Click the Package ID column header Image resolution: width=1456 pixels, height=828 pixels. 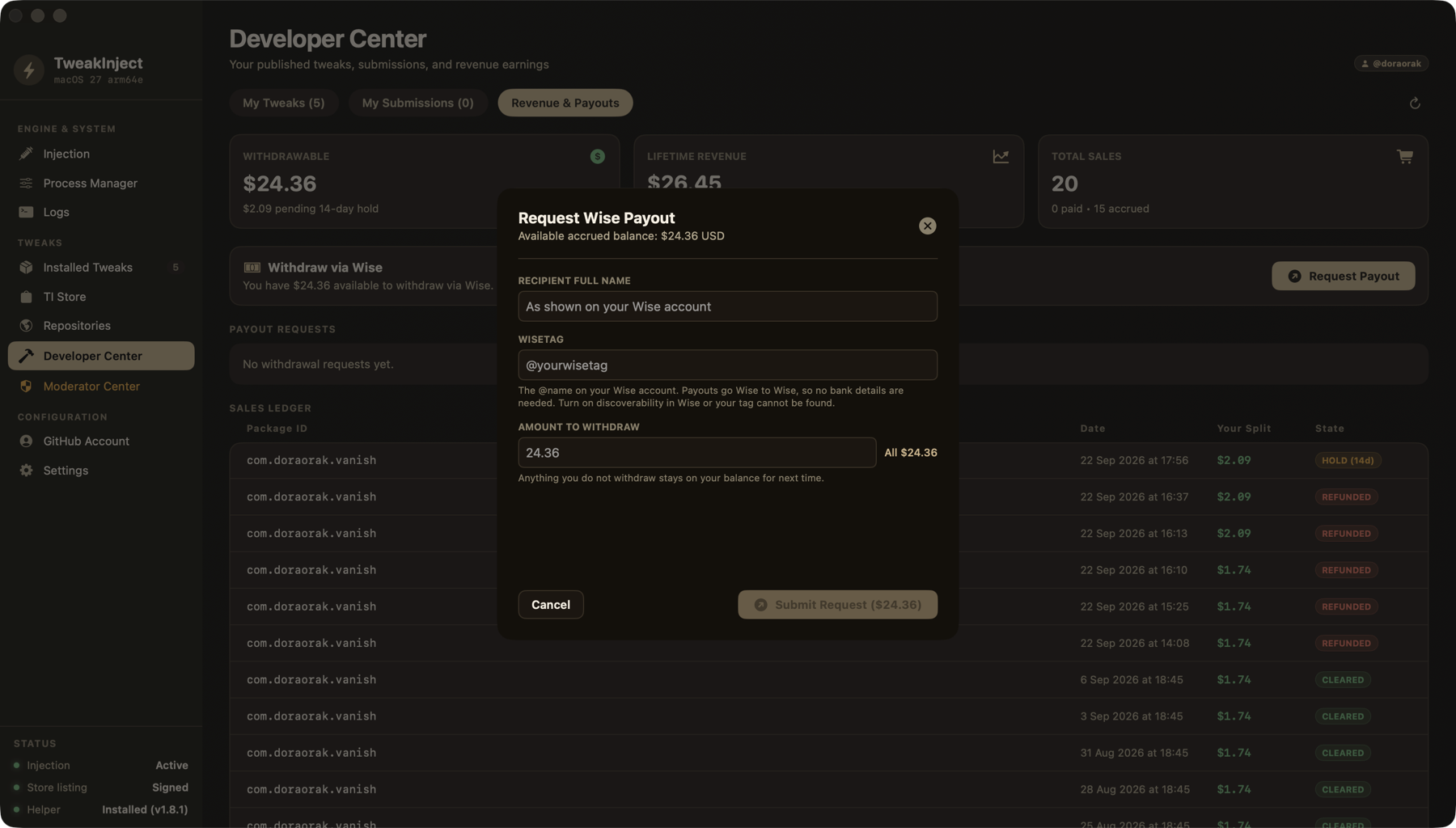tap(277, 429)
